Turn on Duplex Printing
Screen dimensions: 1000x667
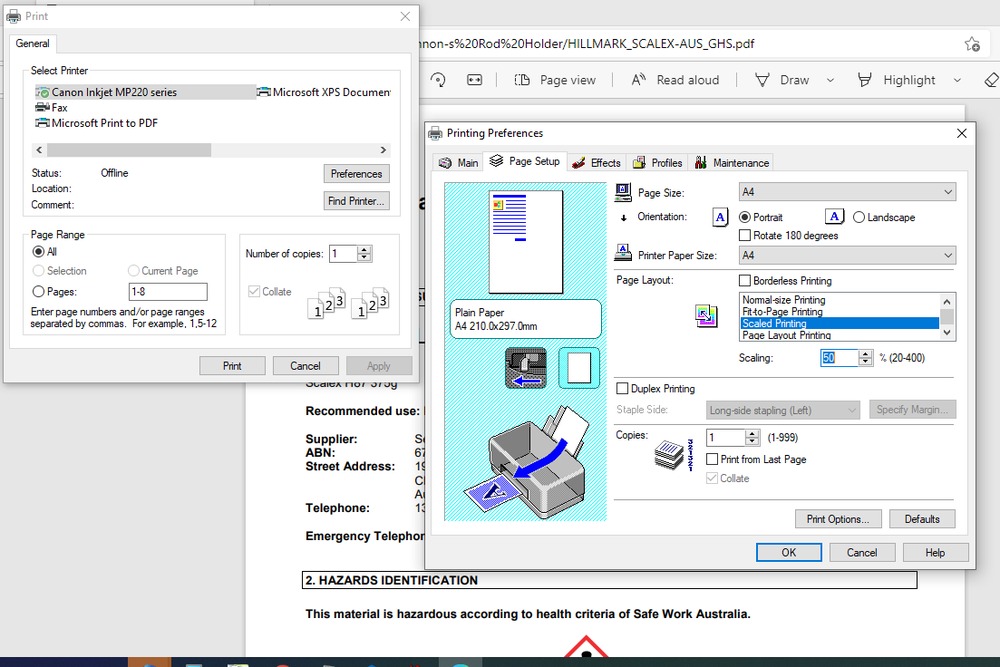point(623,389)
